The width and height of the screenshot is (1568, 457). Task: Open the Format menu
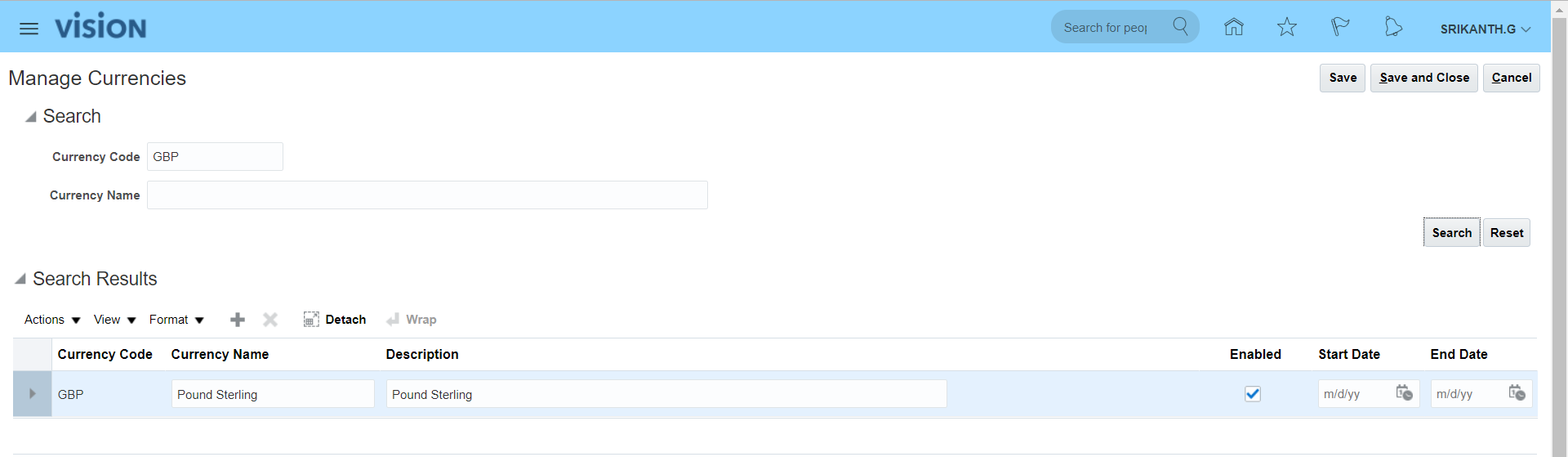tap(176, 320)
